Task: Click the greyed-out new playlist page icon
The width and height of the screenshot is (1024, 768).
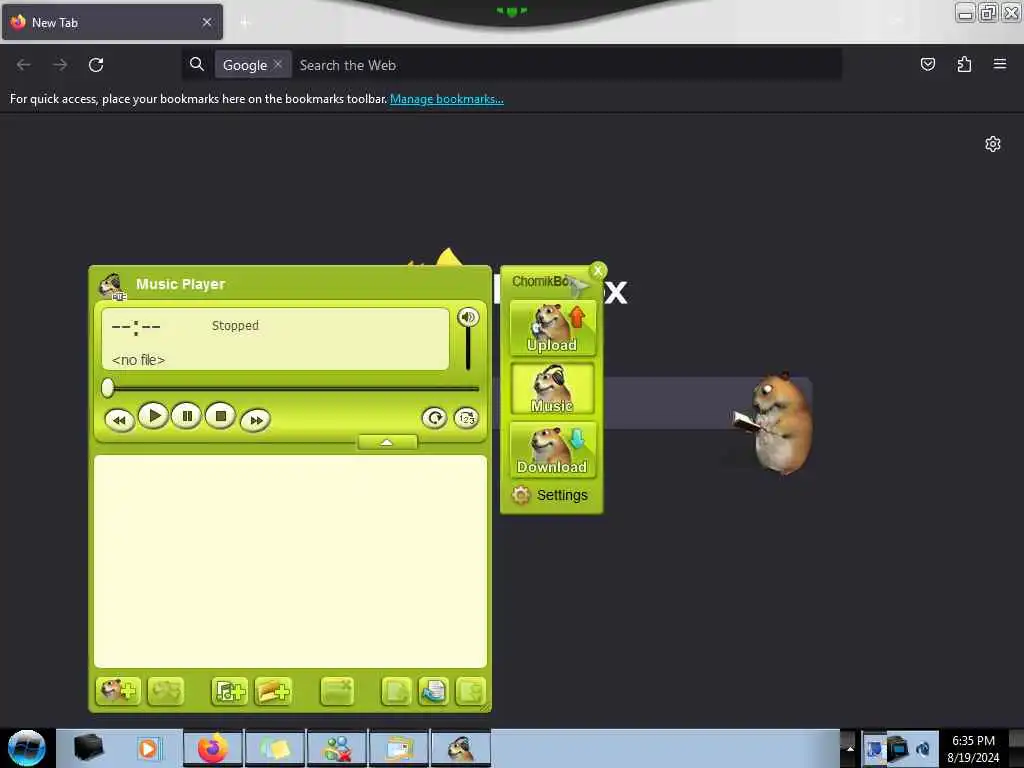Action: [x=396, y=691]
